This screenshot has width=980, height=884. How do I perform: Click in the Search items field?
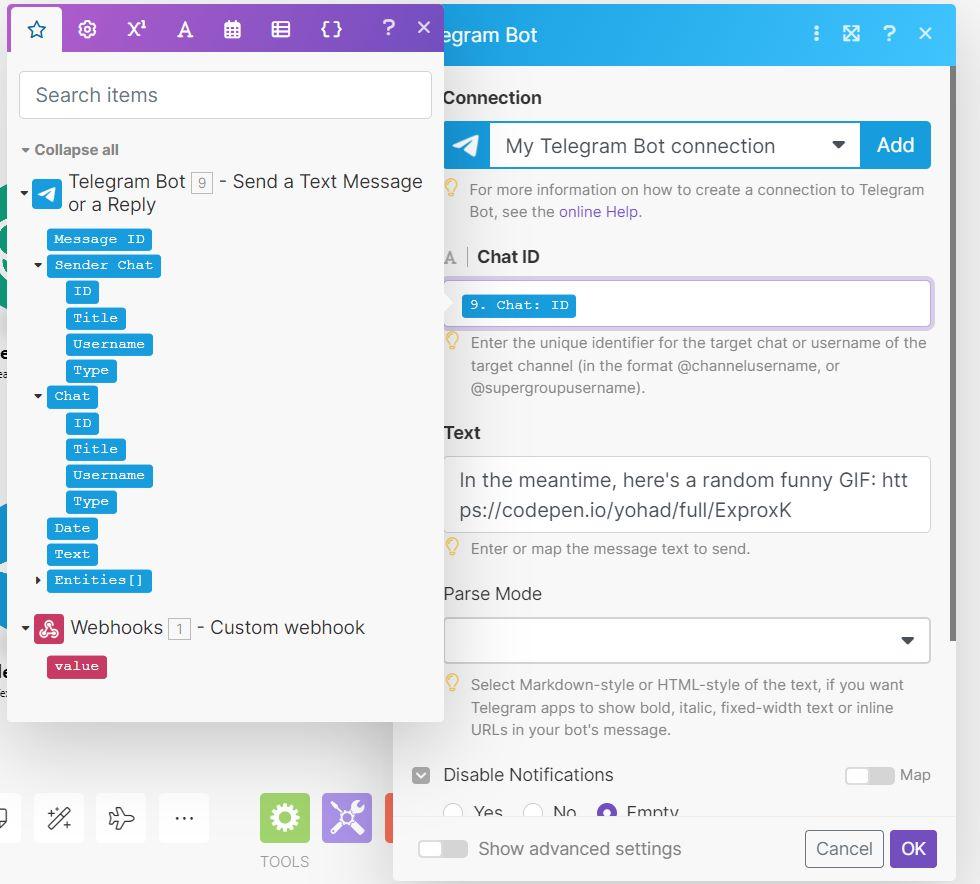click(x=225, y=95)
